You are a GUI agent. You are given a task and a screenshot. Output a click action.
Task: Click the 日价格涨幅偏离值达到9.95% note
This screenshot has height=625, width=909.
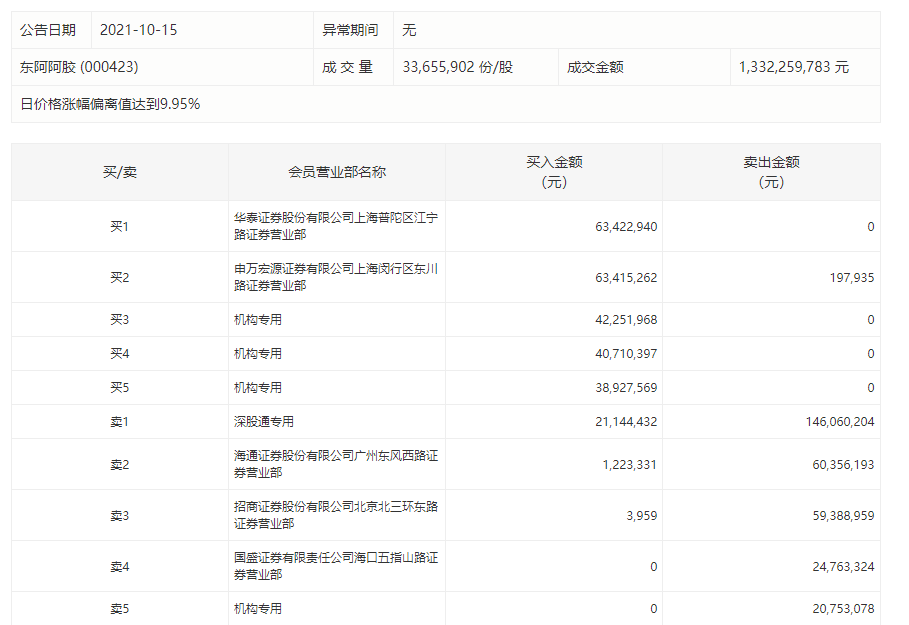coord(110,104)
